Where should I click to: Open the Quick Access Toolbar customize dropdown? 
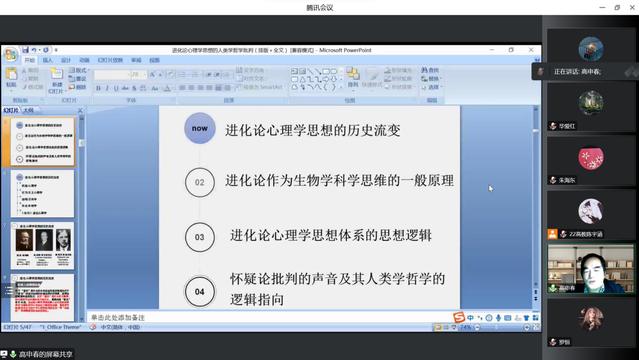coord(56,50)
